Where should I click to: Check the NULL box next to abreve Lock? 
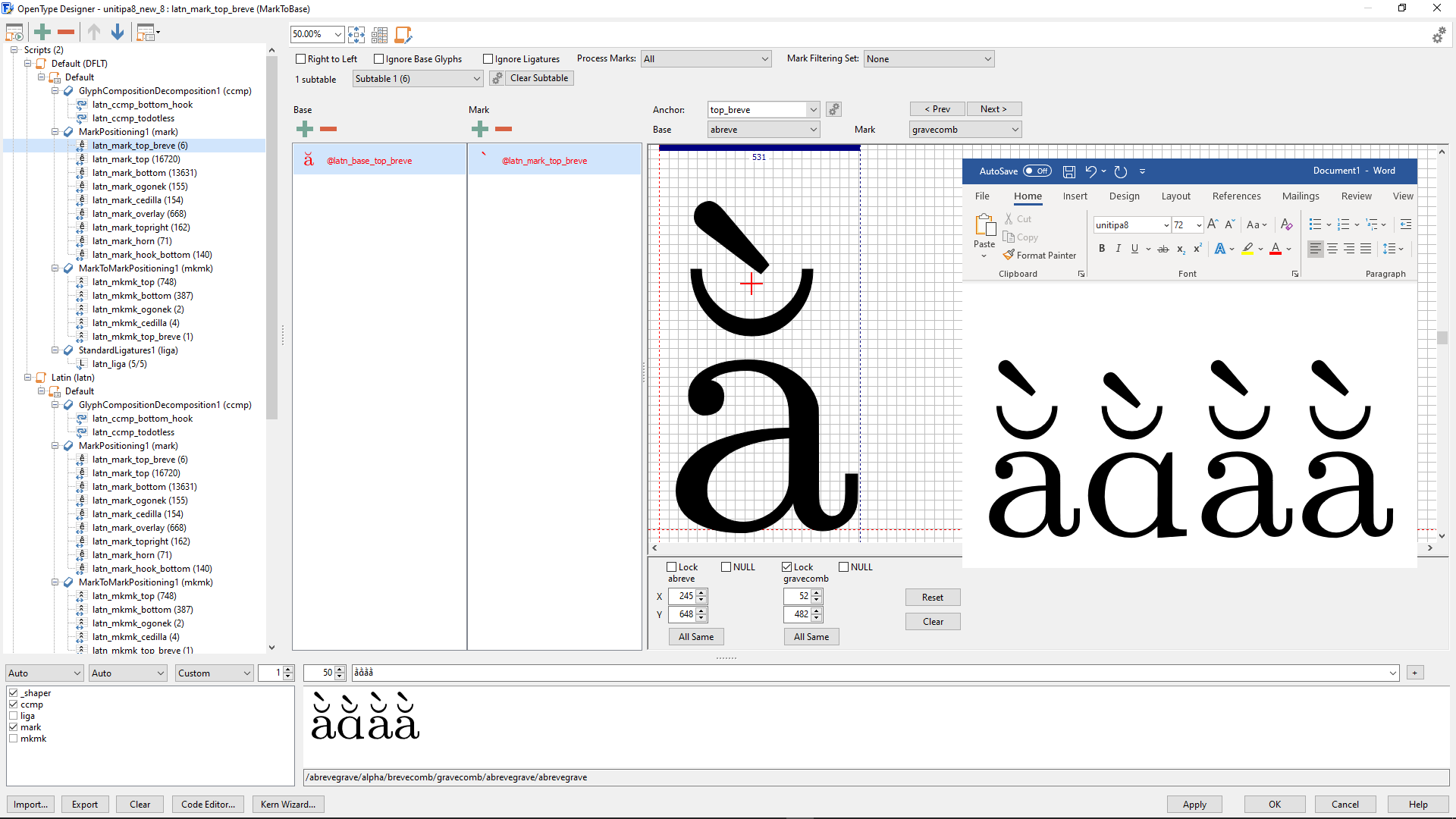[x=726, y=566]
